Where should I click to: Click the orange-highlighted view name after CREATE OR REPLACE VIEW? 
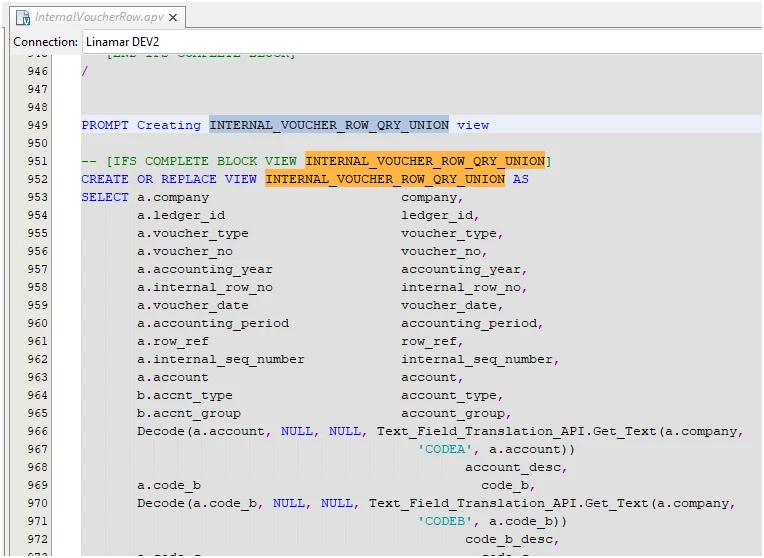pos(385,179)
